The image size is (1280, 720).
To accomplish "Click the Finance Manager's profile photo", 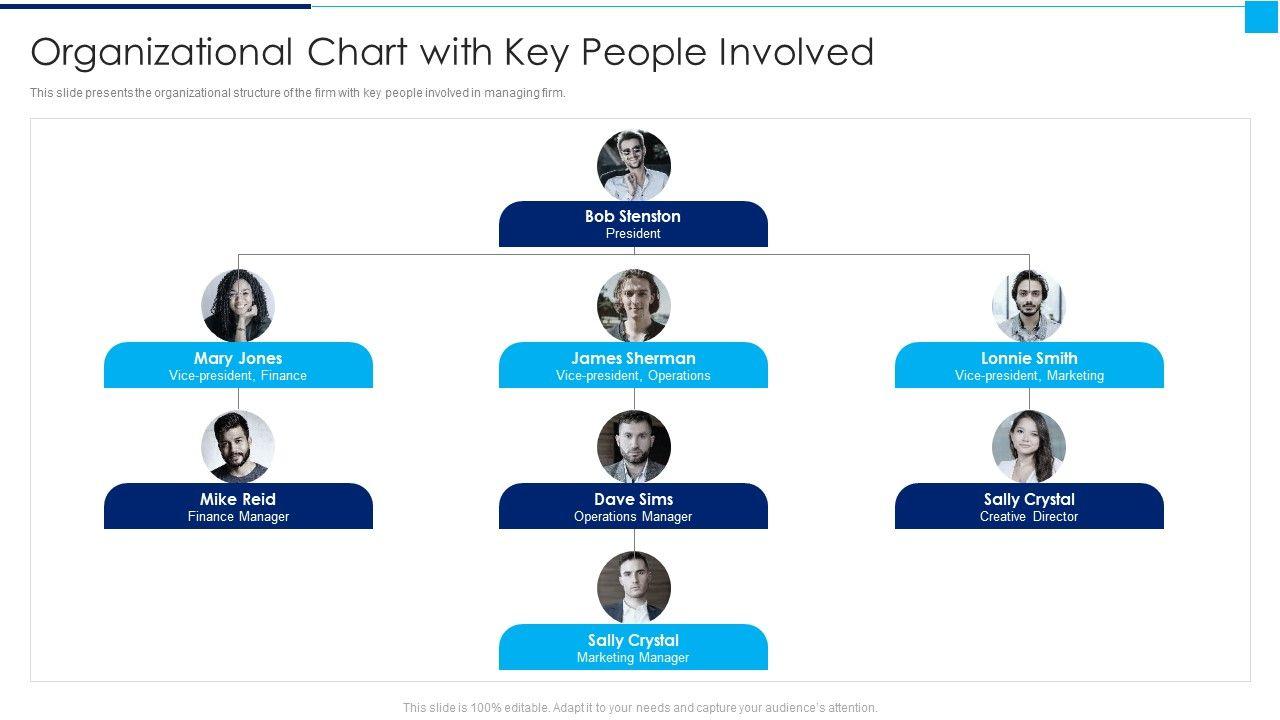I will [238, 447].
